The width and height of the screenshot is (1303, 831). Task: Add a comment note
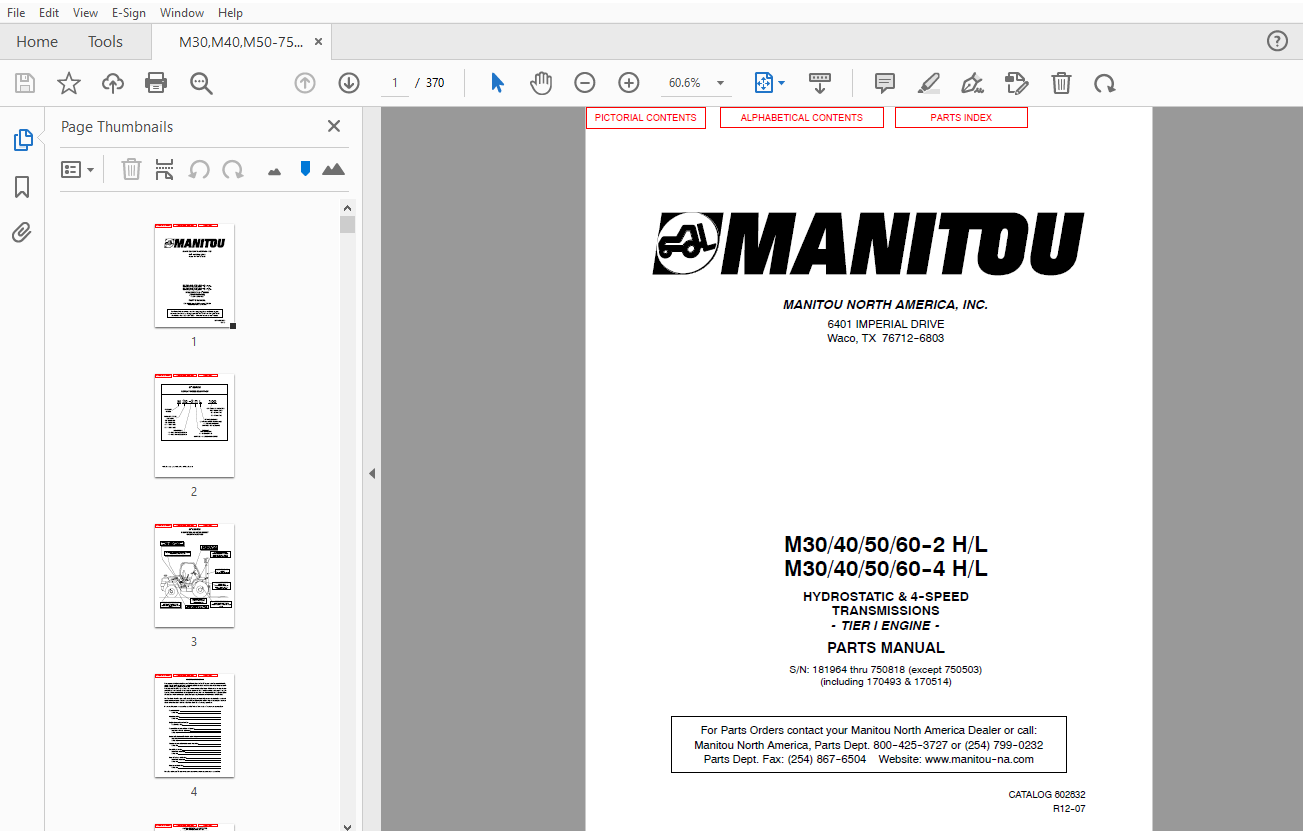884,83
